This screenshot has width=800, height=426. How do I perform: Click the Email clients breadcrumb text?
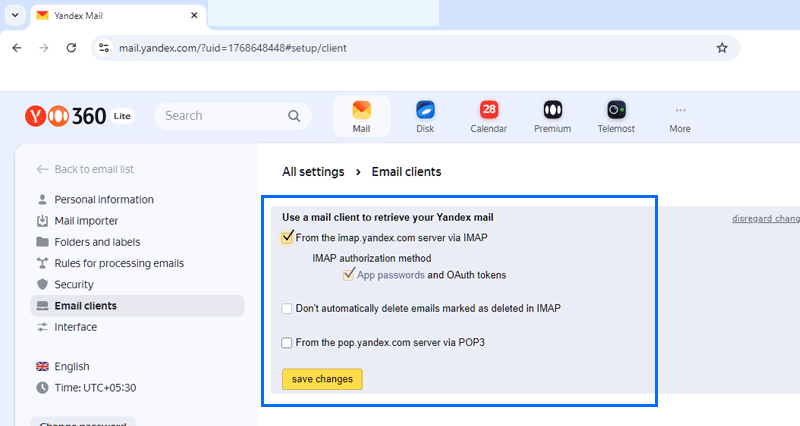407,172
